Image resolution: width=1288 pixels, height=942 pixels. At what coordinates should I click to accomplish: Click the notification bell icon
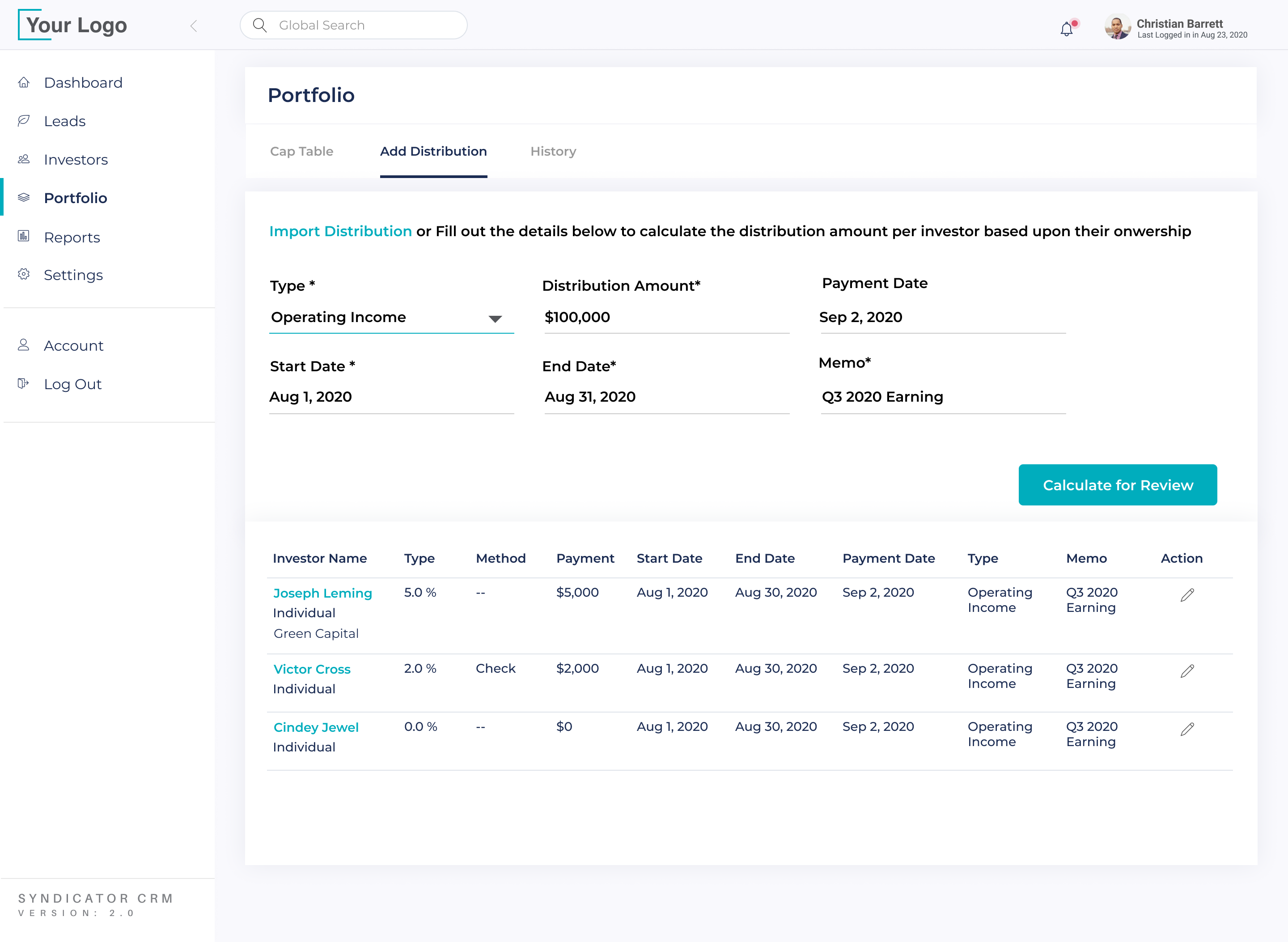(1066, 29)
